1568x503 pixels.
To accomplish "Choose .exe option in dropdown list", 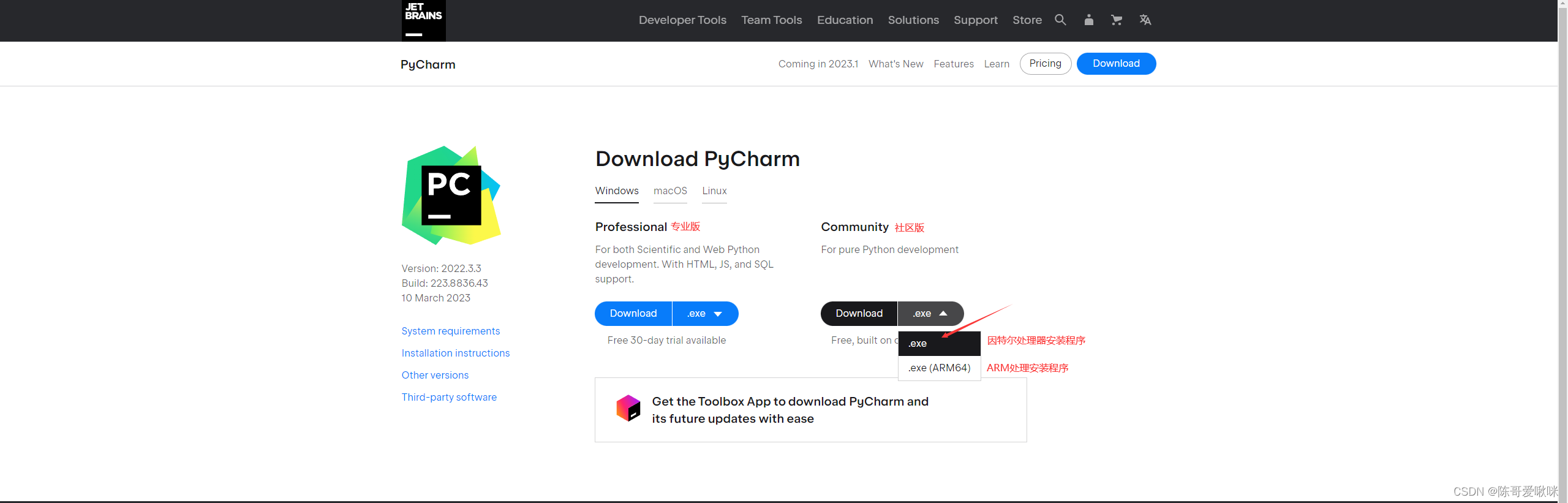I will click(x=940, y=344).
